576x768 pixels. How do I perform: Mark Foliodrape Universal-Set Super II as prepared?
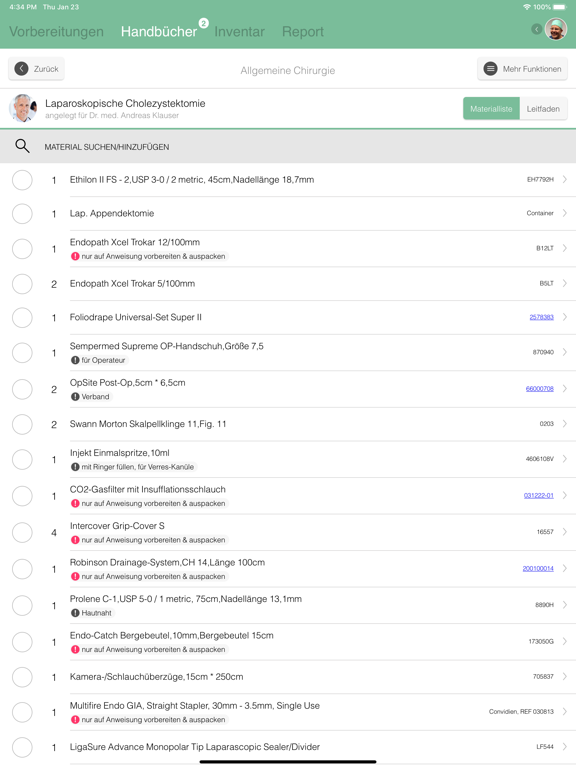pyautogui.click(x=22, y=317)
